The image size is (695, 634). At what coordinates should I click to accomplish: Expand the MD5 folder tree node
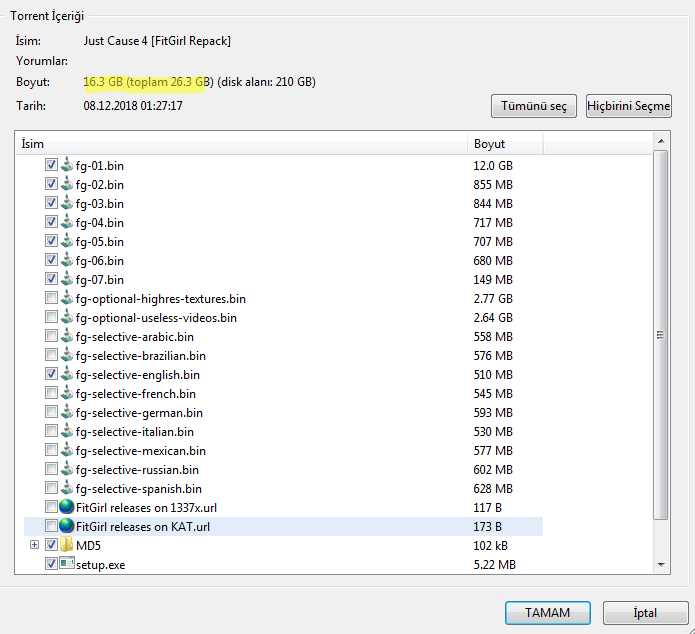34,545
